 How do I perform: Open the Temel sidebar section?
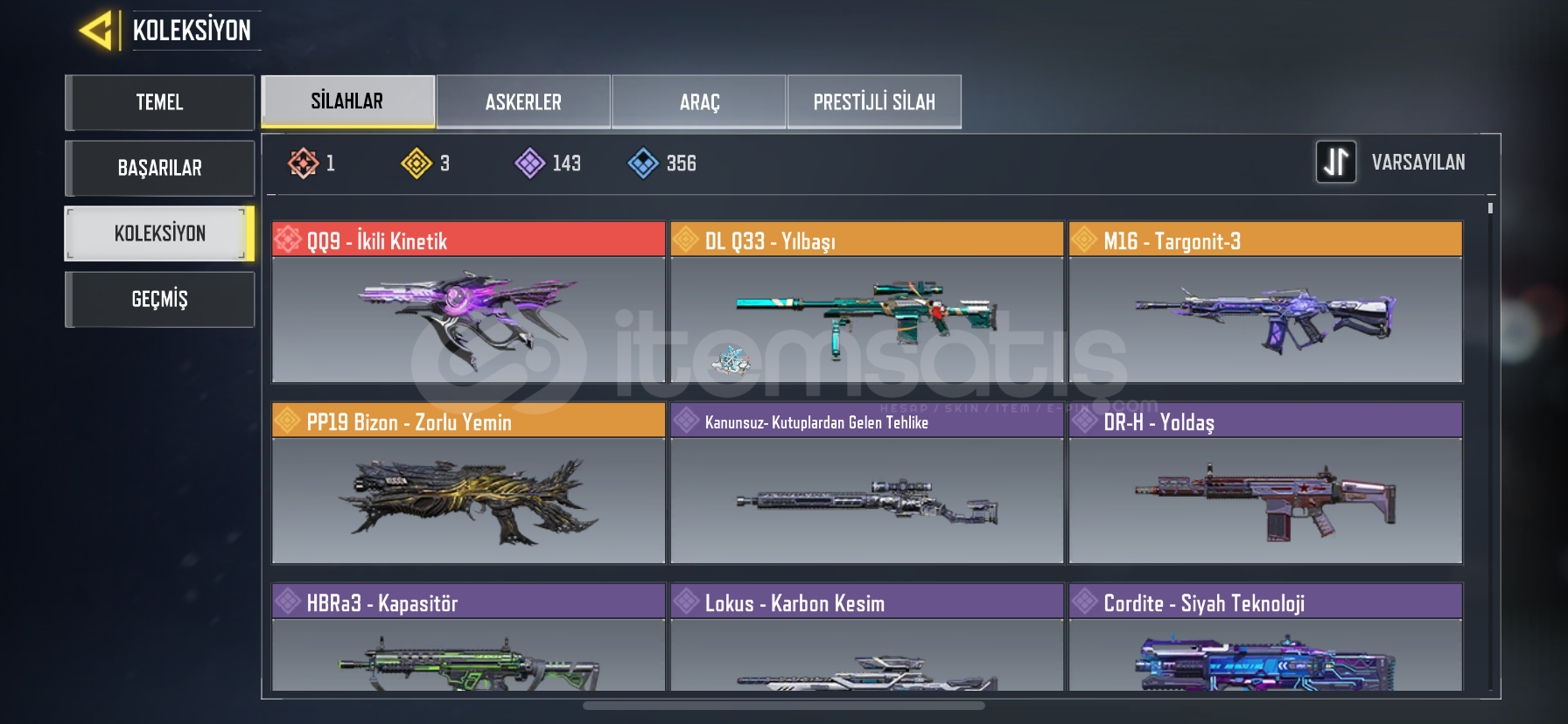pyautogui.click(x=159, y=102)
